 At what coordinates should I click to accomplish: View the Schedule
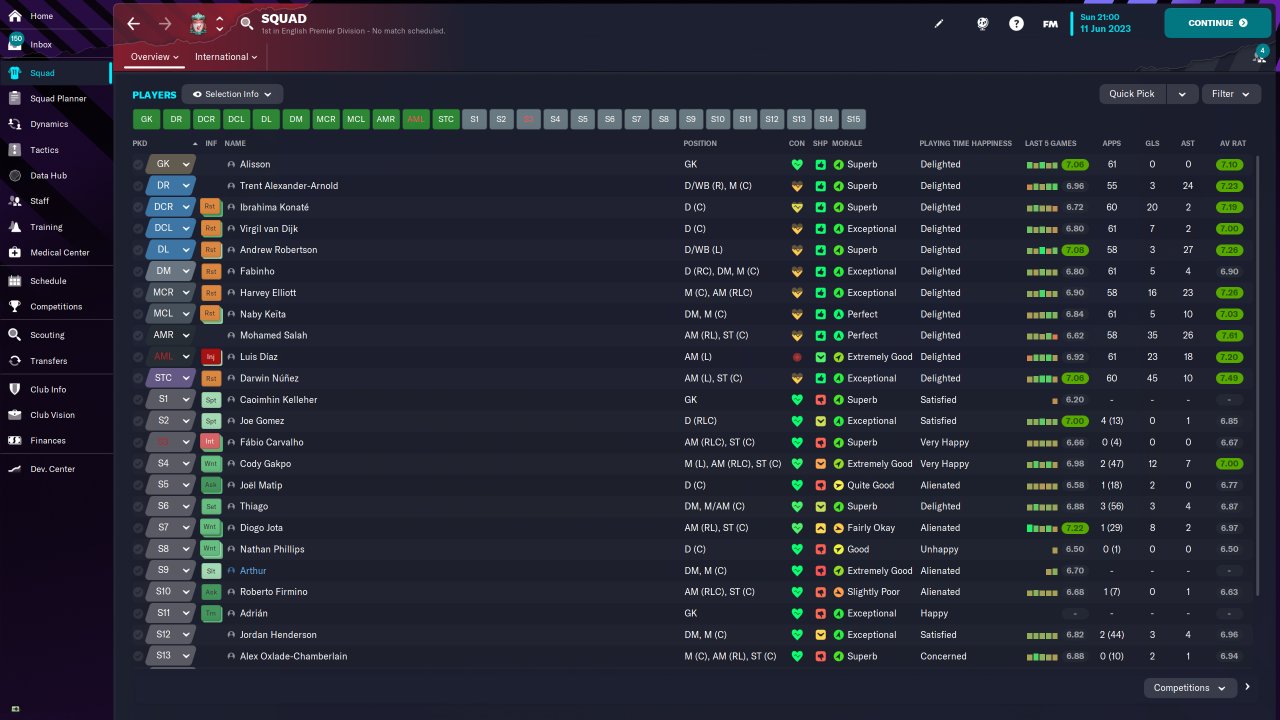click(x=56, y=281)
